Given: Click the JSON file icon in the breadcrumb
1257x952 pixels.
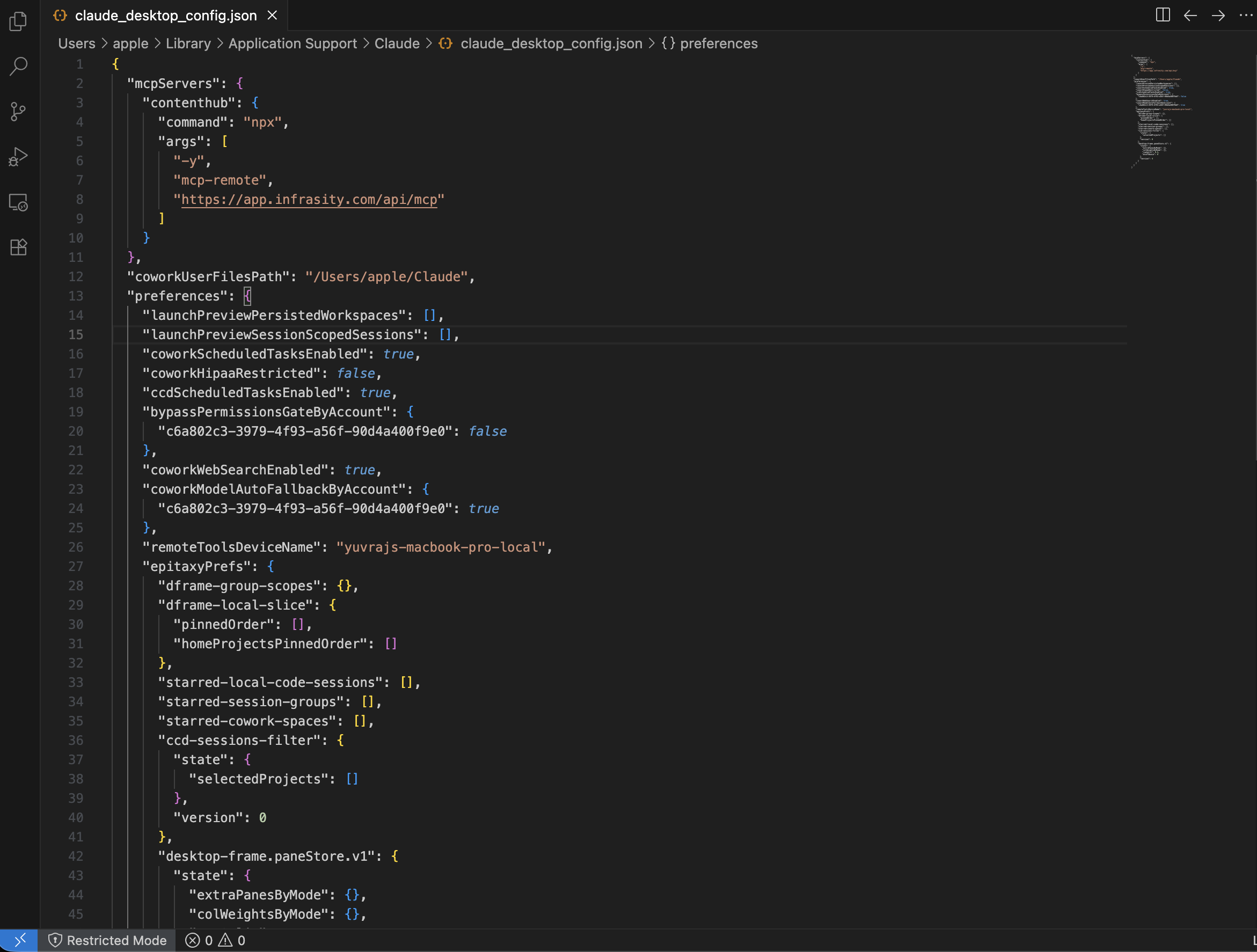Looking at the screenshot, I should coord(445,43).
